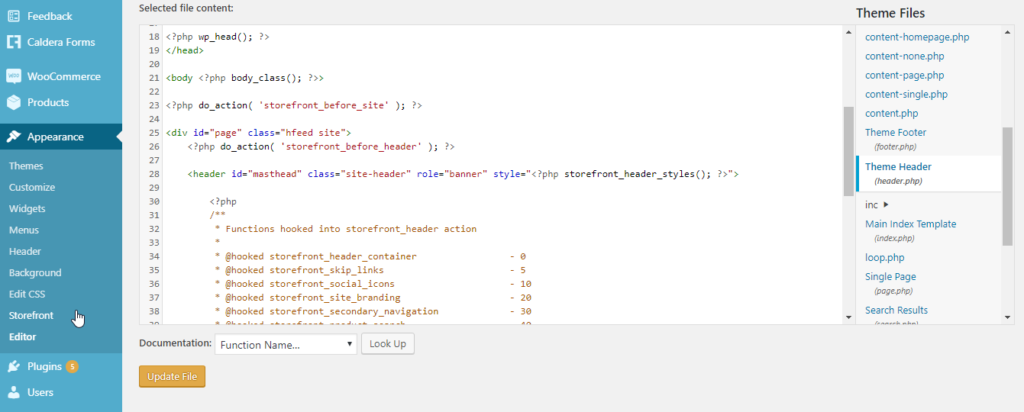
Task: Open the Widgets submenu item
Action: [x=27, y=209]
